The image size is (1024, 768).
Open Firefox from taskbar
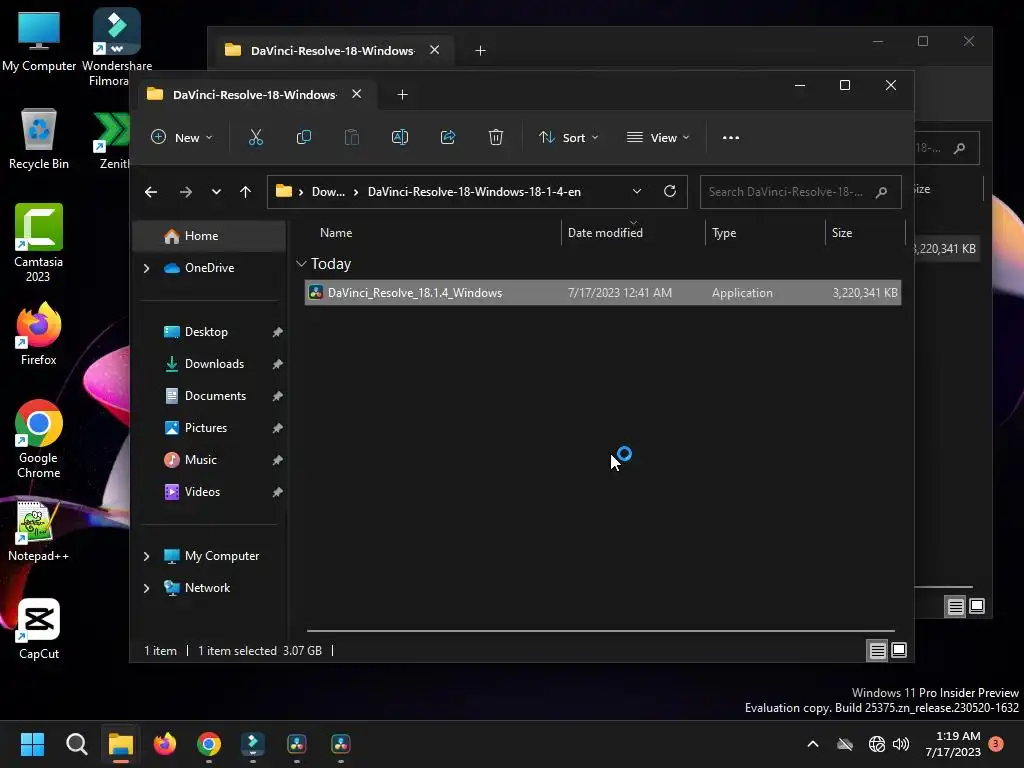[x=165, y=744]
